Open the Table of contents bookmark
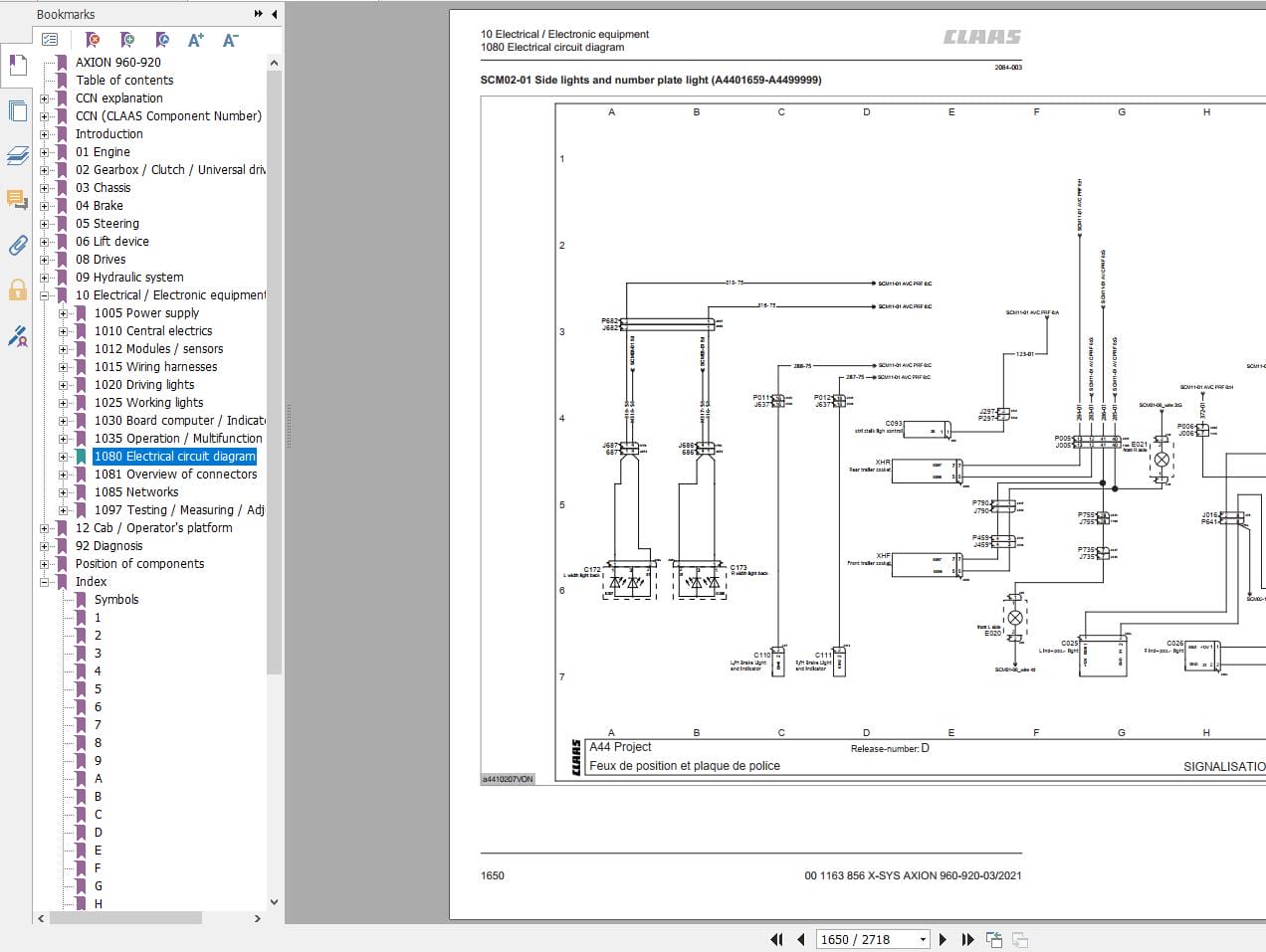The width and height of the screenshot is (1266, 952). click(124, 81)
